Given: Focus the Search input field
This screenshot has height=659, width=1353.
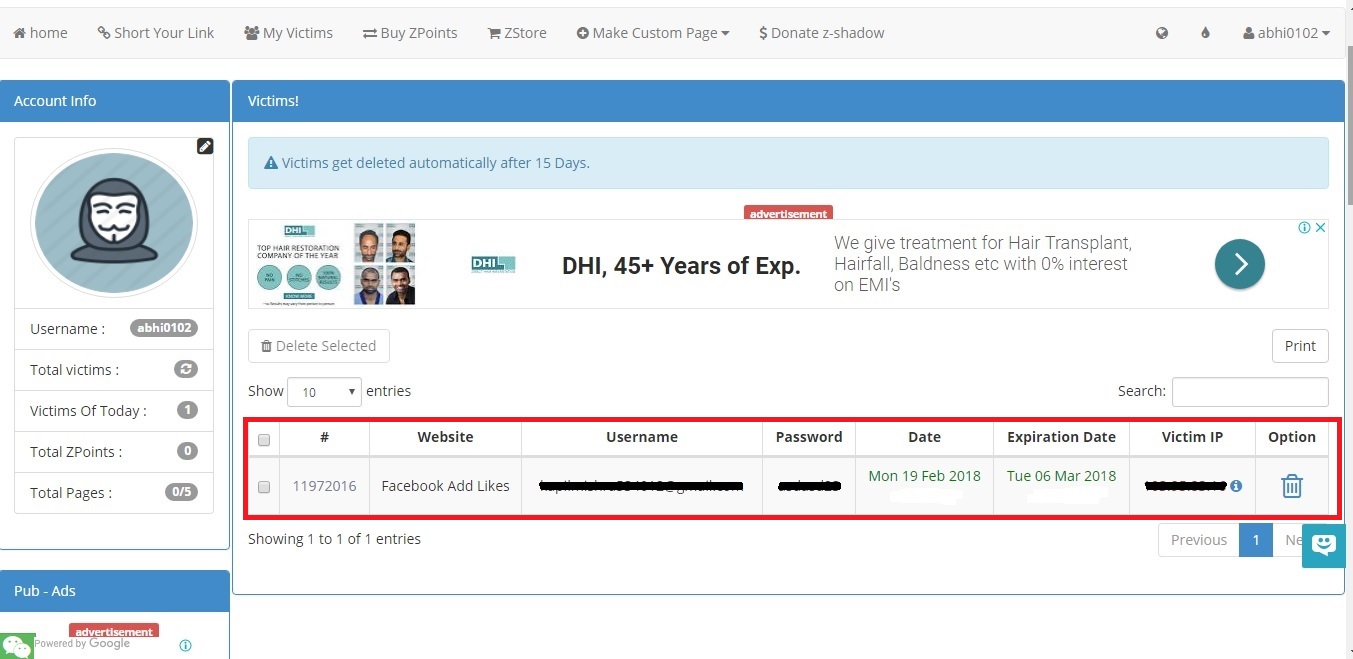Looking at the screenshot, I should 1250,392.
